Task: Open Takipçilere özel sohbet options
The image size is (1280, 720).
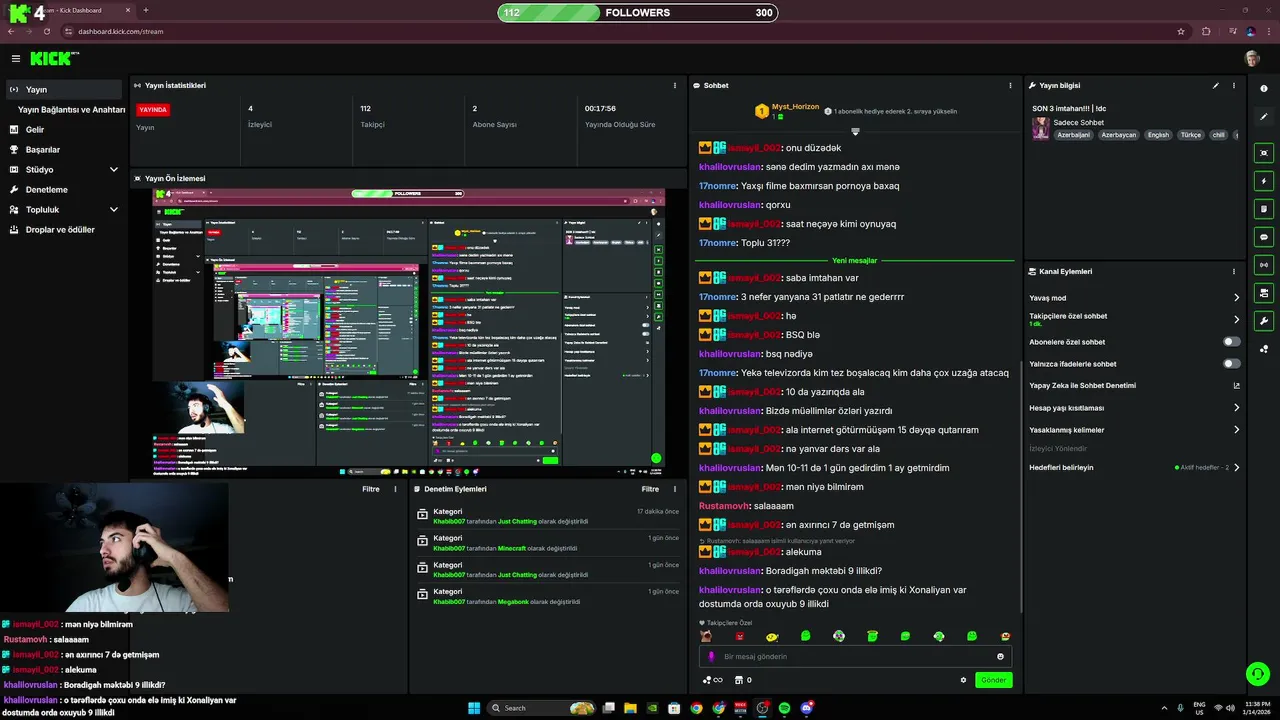Action: point(1134,319)
